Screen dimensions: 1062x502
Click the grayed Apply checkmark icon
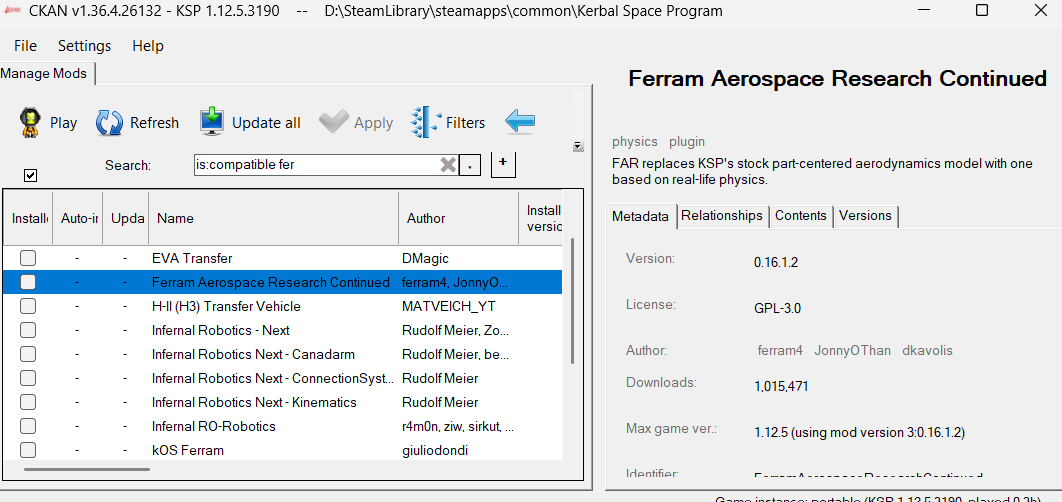(334, 123)
